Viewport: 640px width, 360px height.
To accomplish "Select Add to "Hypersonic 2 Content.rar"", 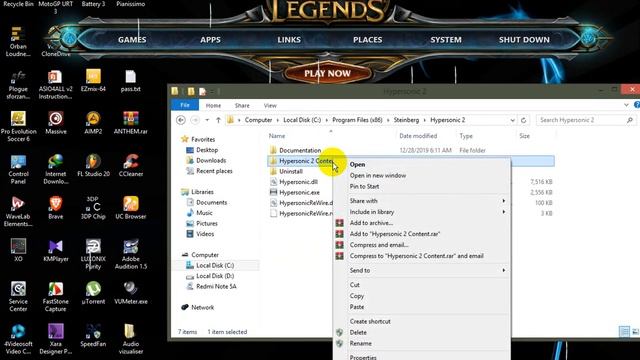I will 422,234.
